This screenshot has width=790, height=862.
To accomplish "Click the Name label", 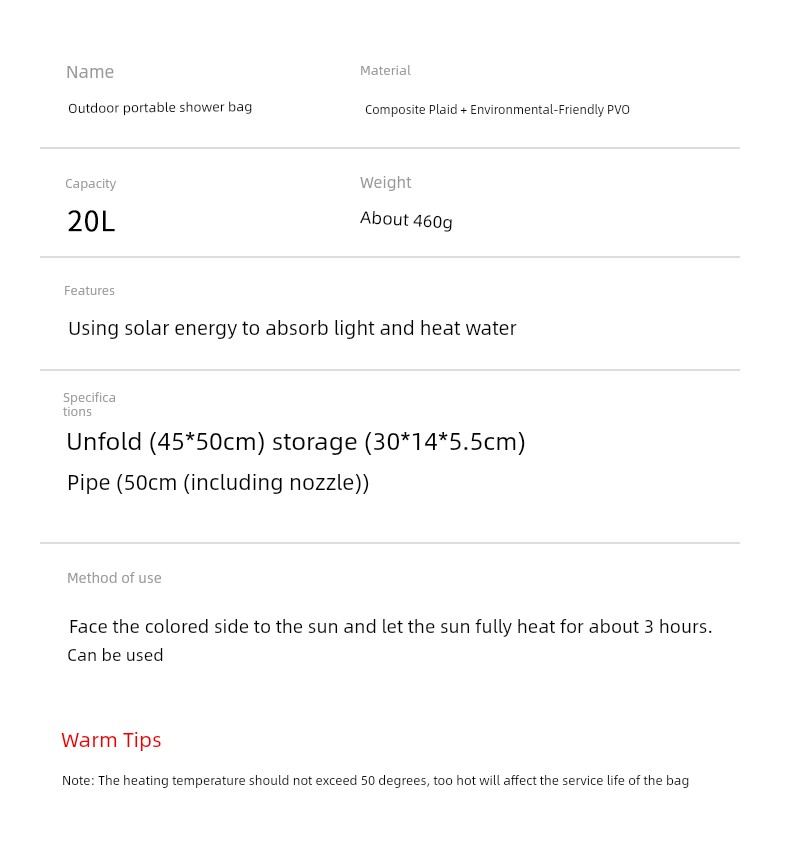I will 90,72.
